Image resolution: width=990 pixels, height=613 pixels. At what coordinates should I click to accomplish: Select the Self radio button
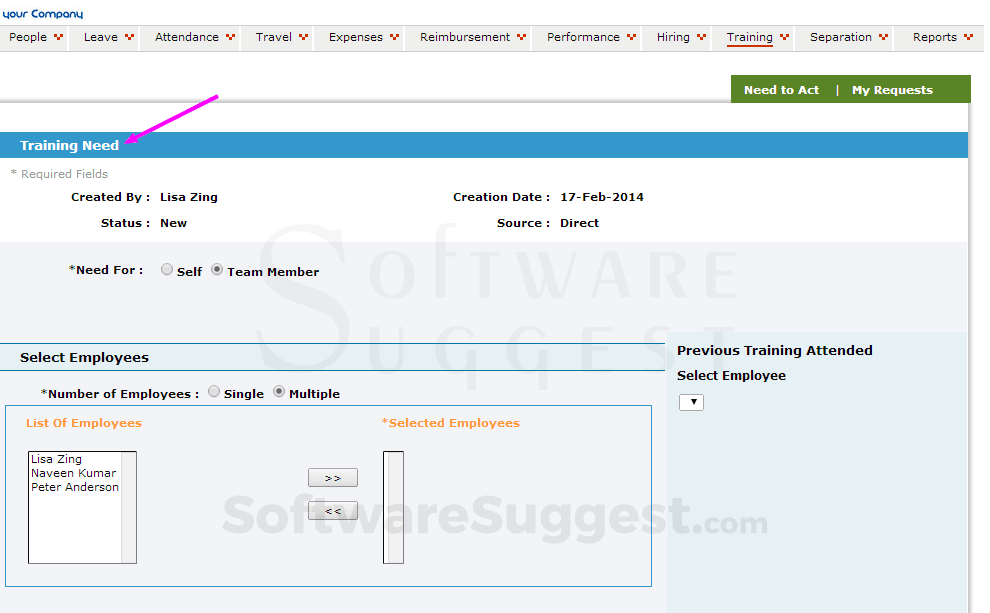pyautogui.click(x=166, y=269)
